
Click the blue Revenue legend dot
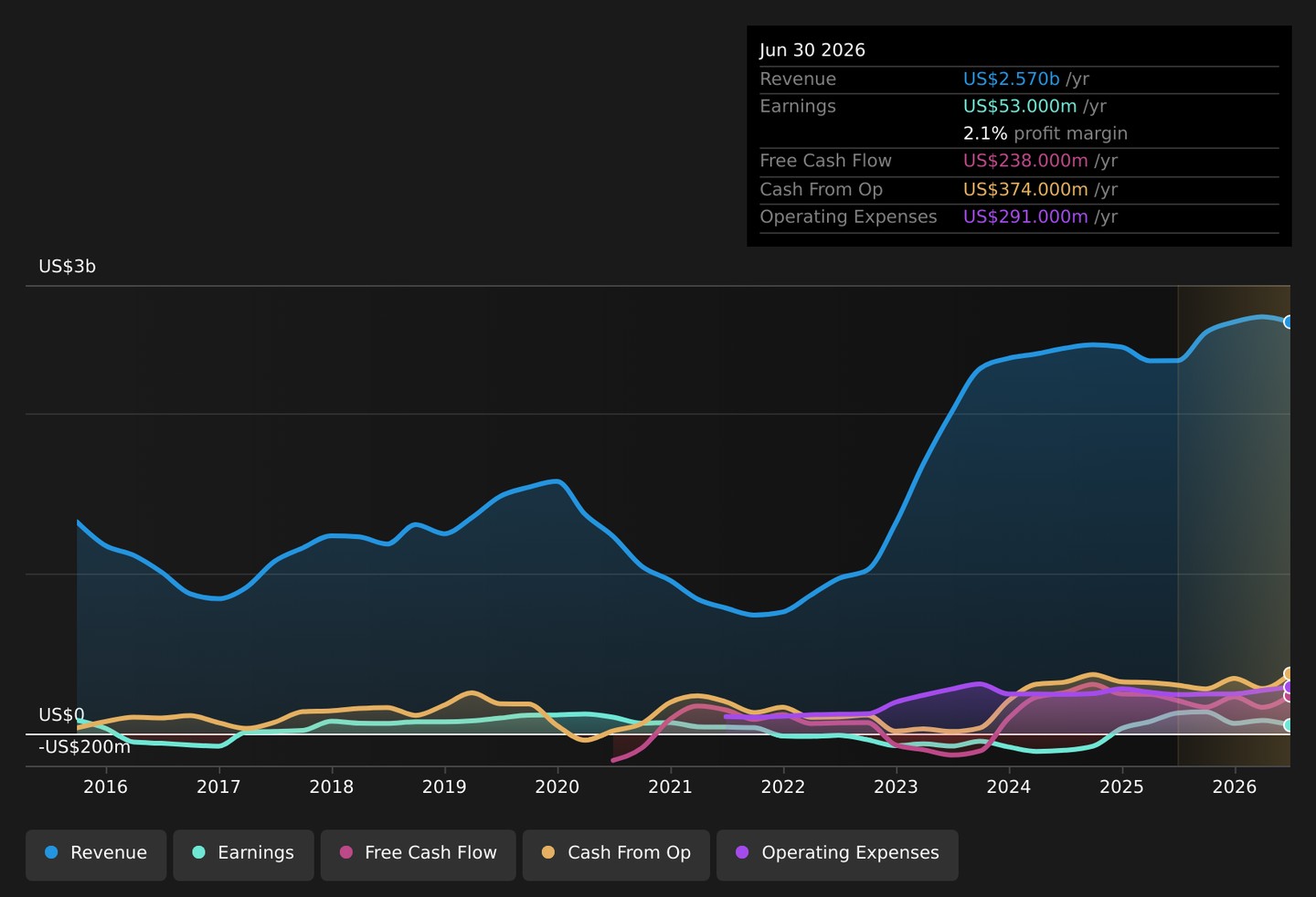click(x=51, y=852)
